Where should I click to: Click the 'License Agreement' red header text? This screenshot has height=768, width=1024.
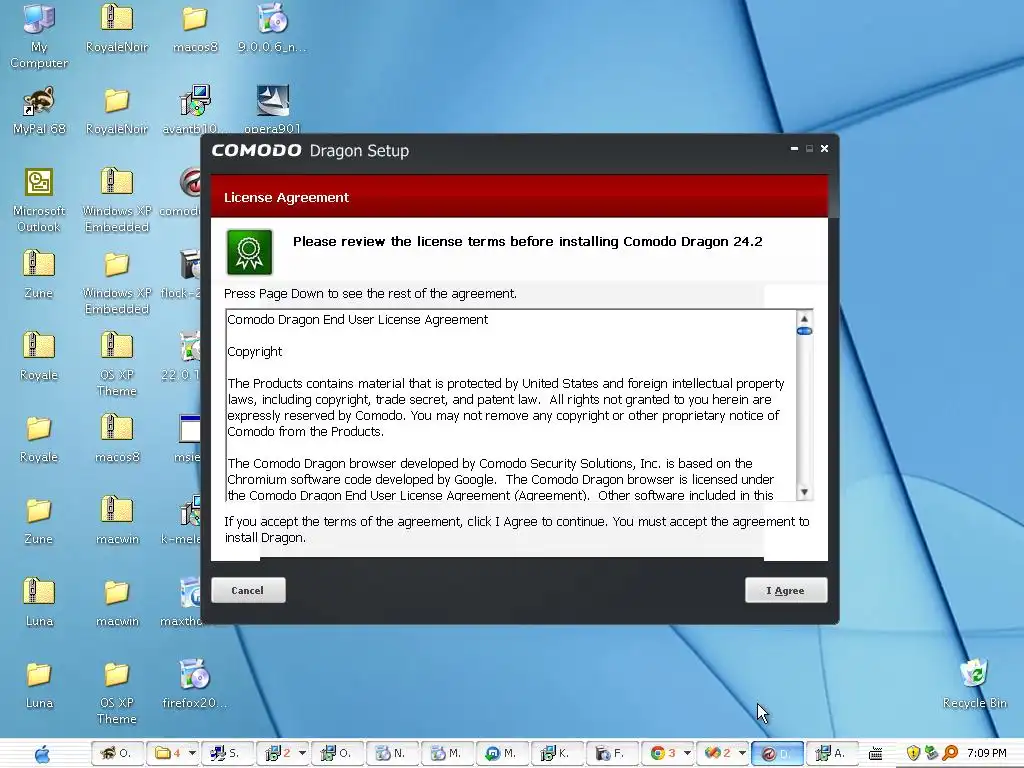click(x=286, y=197)
